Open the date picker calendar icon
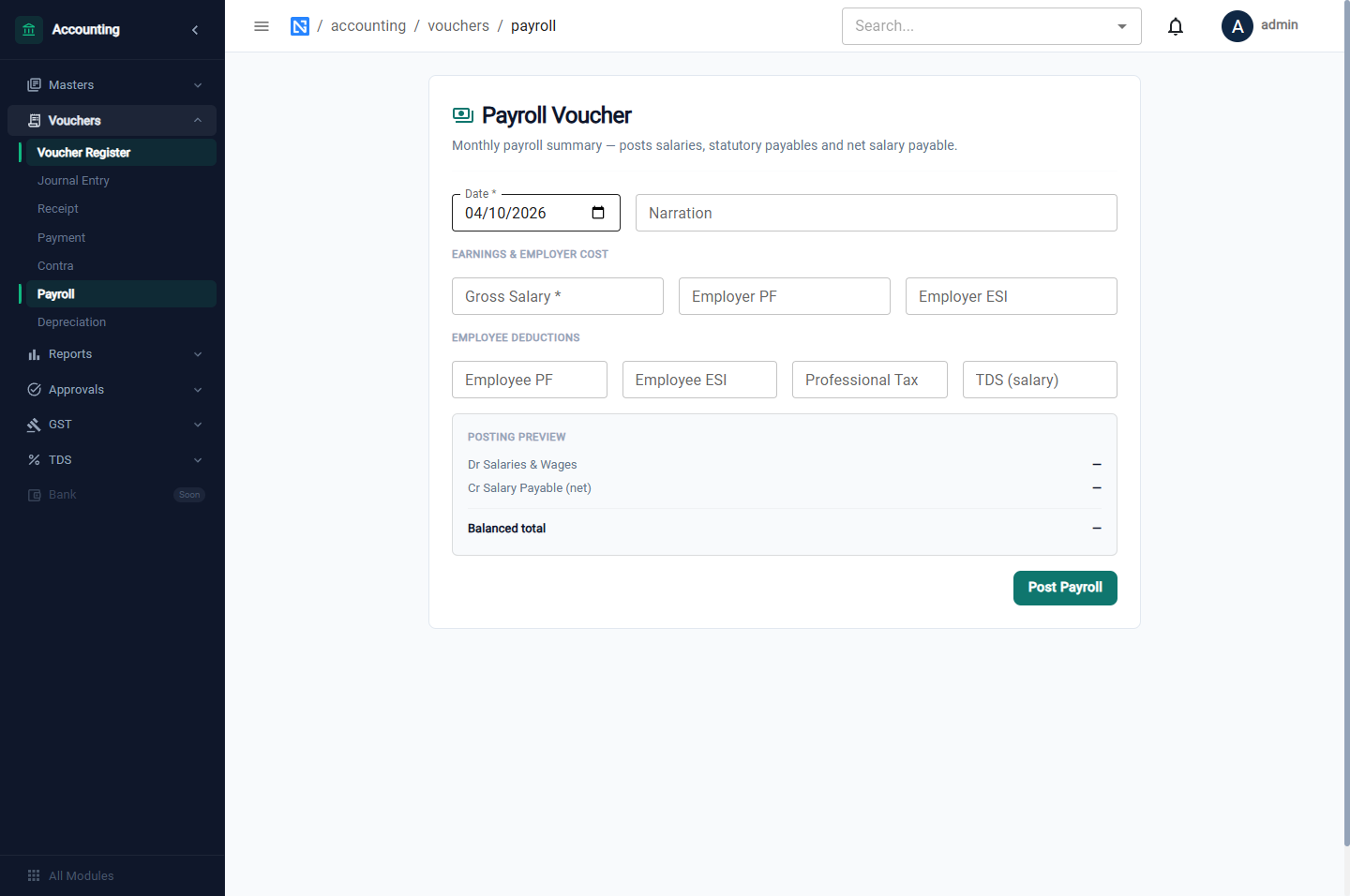1350x896 pixels. pos(598,213)
